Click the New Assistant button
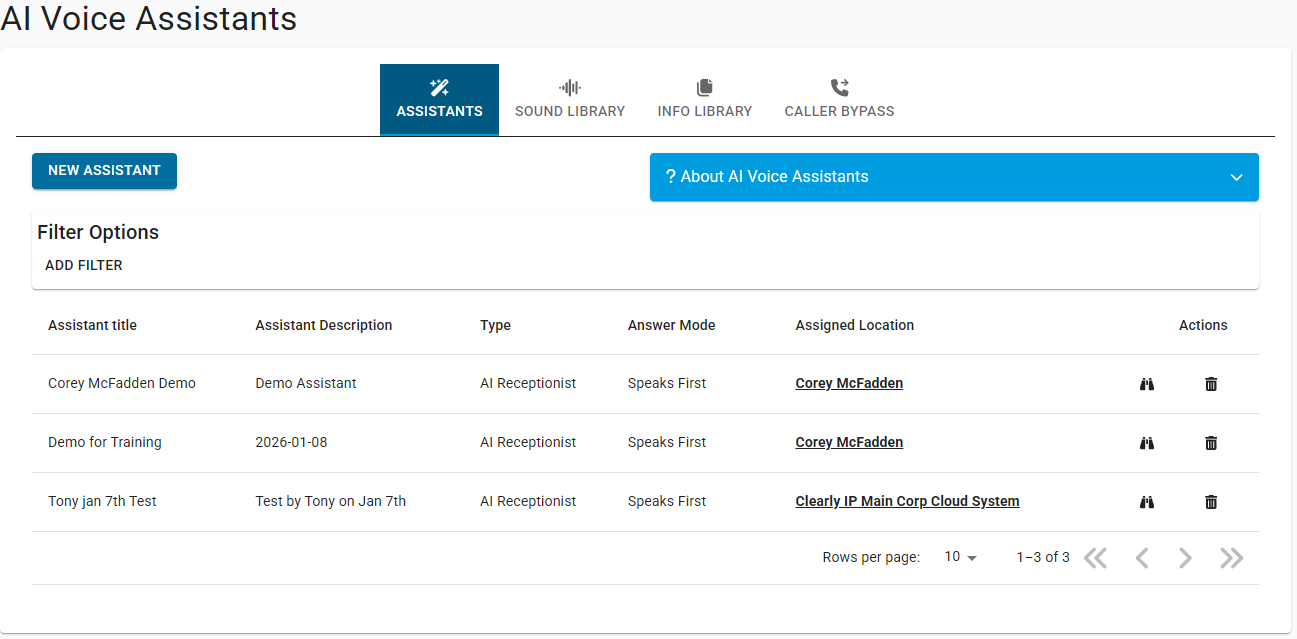The width and height of the screenshot is (1297, 639). [x=104, y=171]
